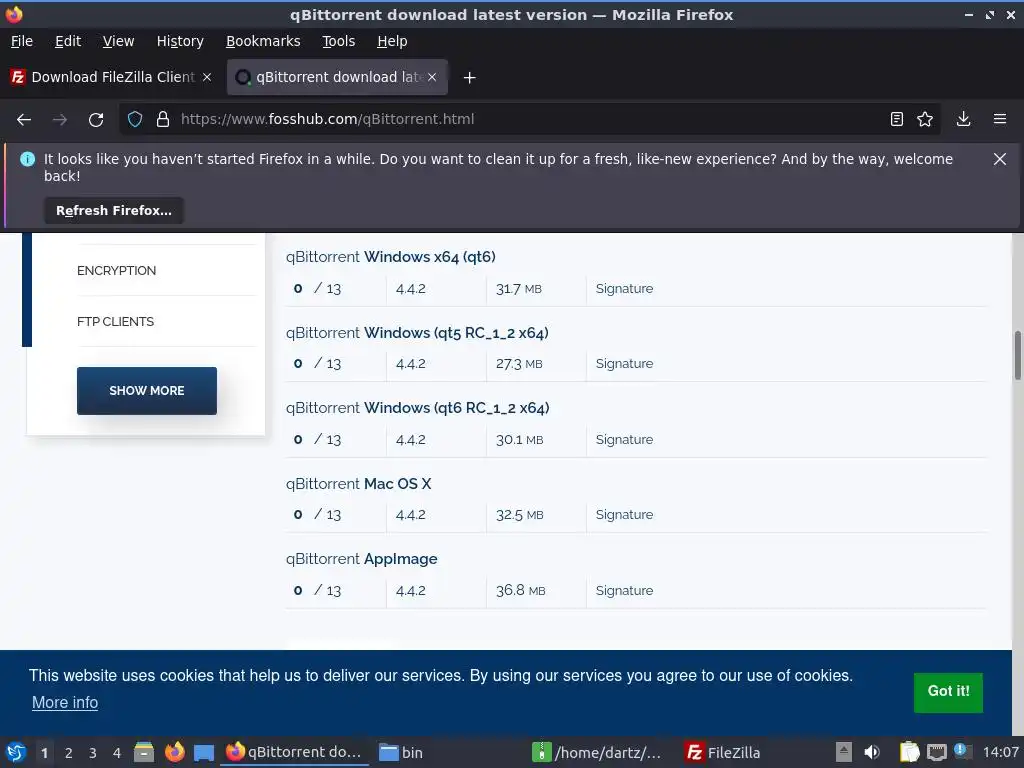Show site security padlock info
Screen dimensions: 1024x768
pos(163,120)
